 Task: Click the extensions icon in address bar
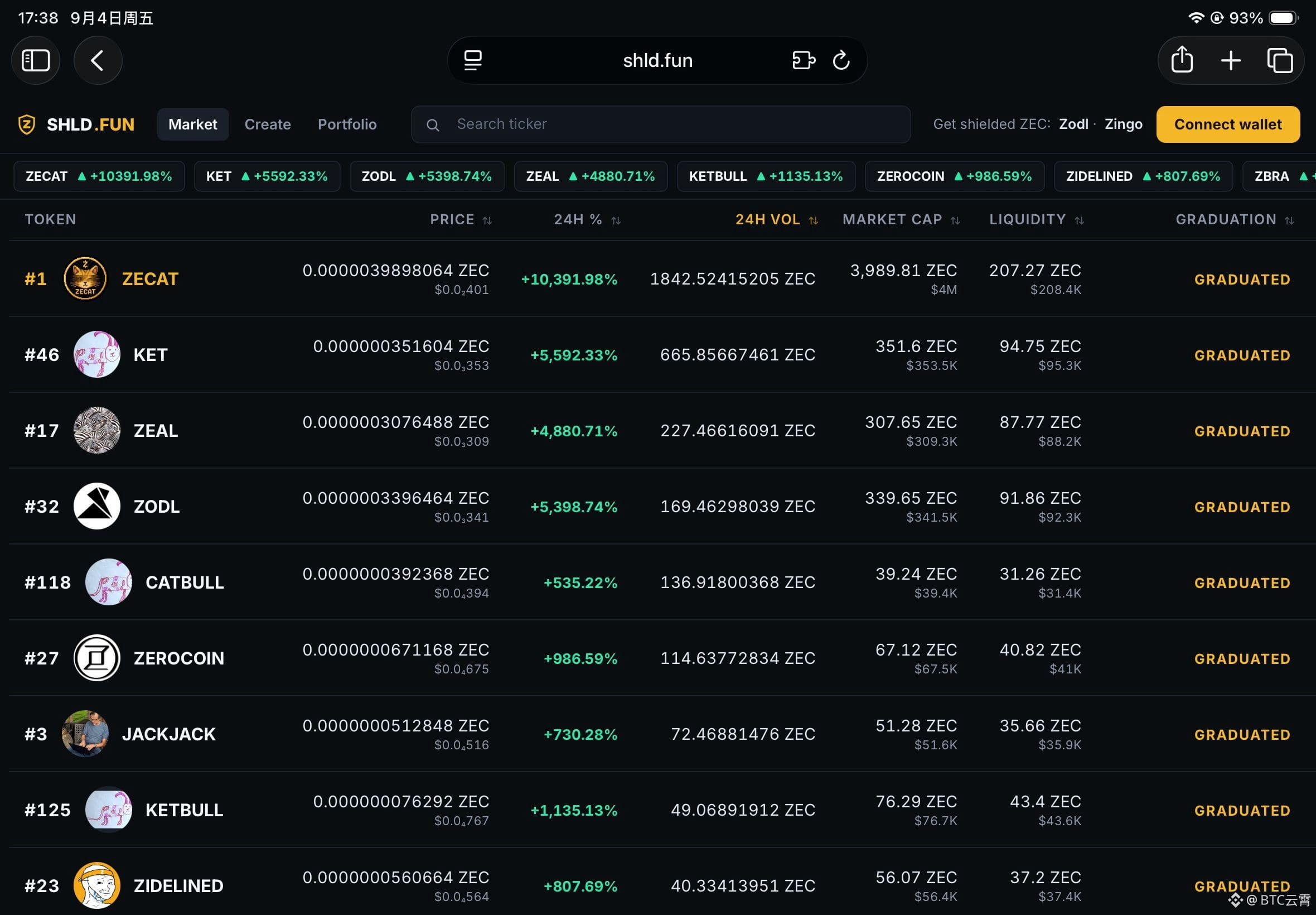point(803,60)
